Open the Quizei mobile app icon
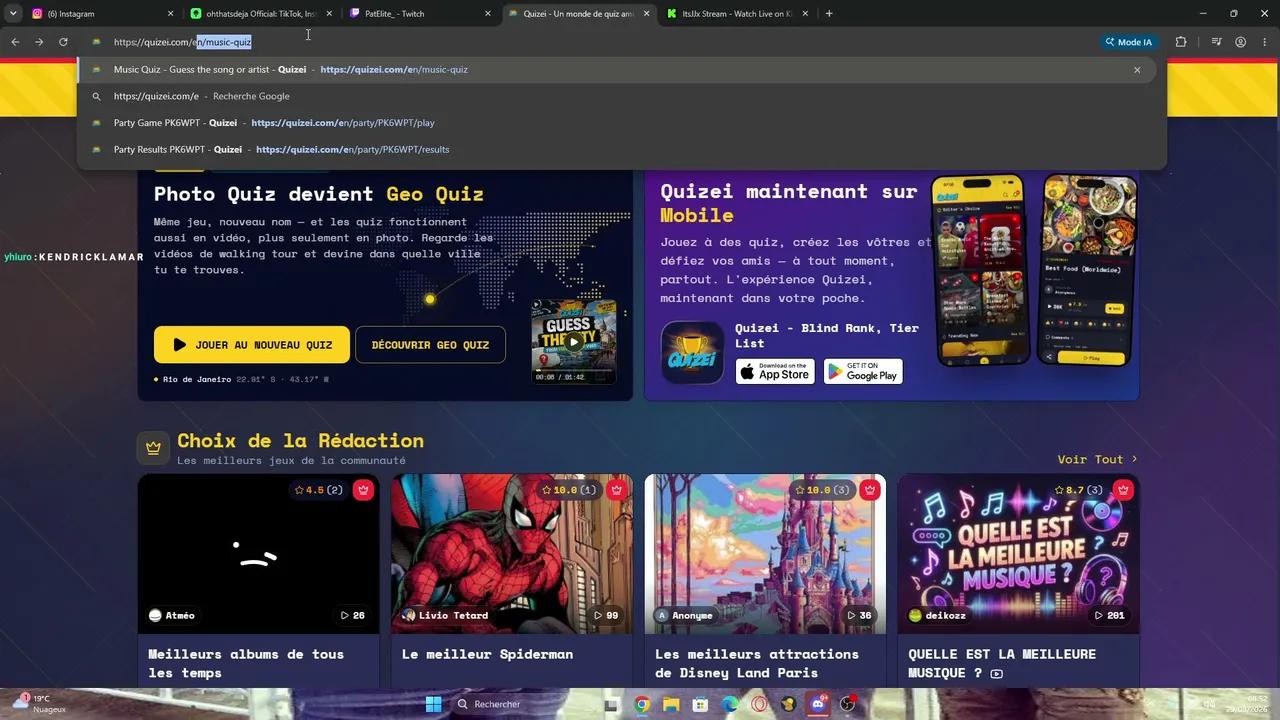This screenshot has width=1280, height=720. coord(692,352)
